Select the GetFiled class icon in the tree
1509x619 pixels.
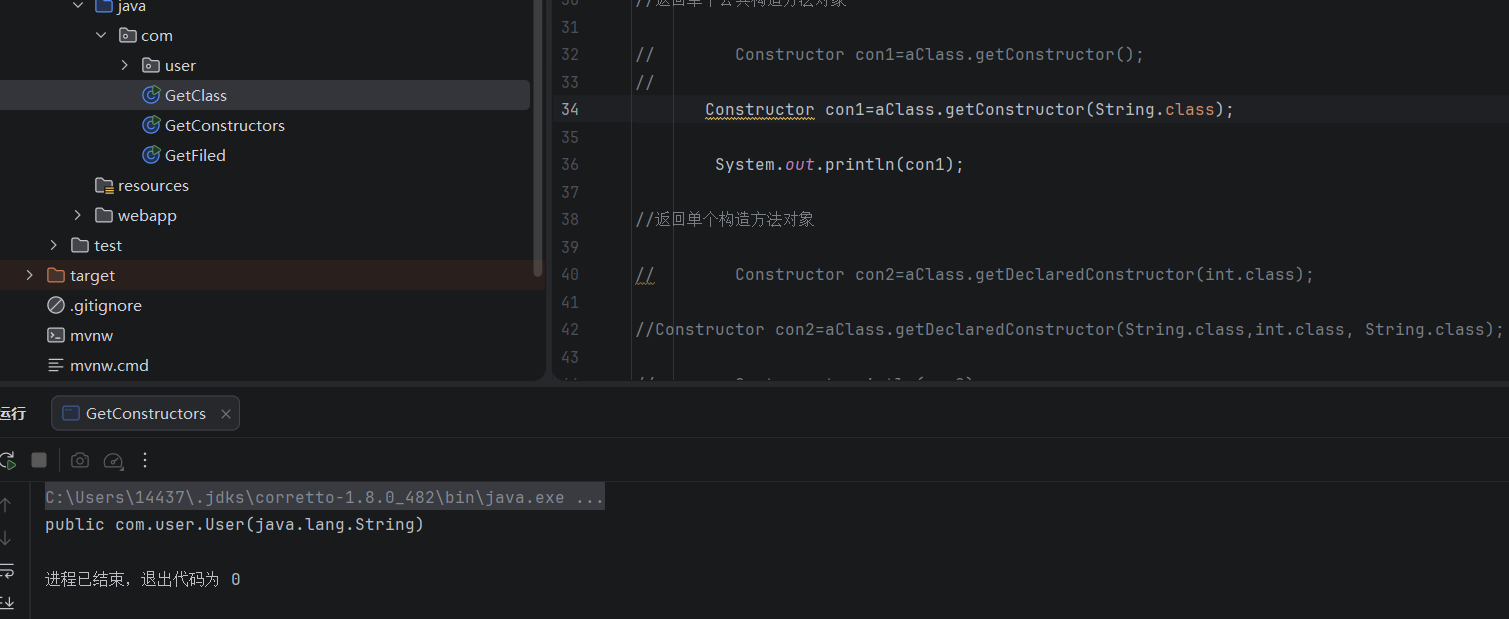(x=151, y=155)
